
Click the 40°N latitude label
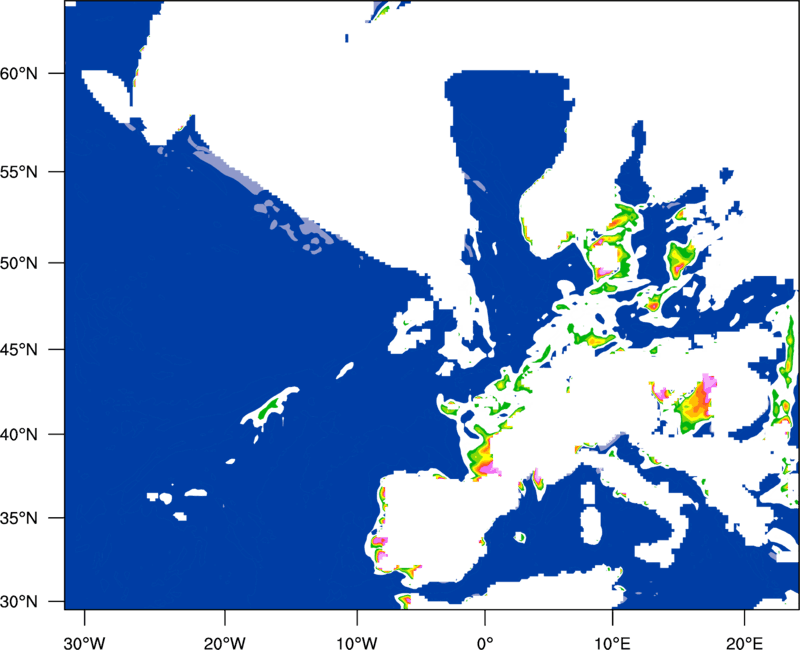pyautogui.click(x=19, y=435)
